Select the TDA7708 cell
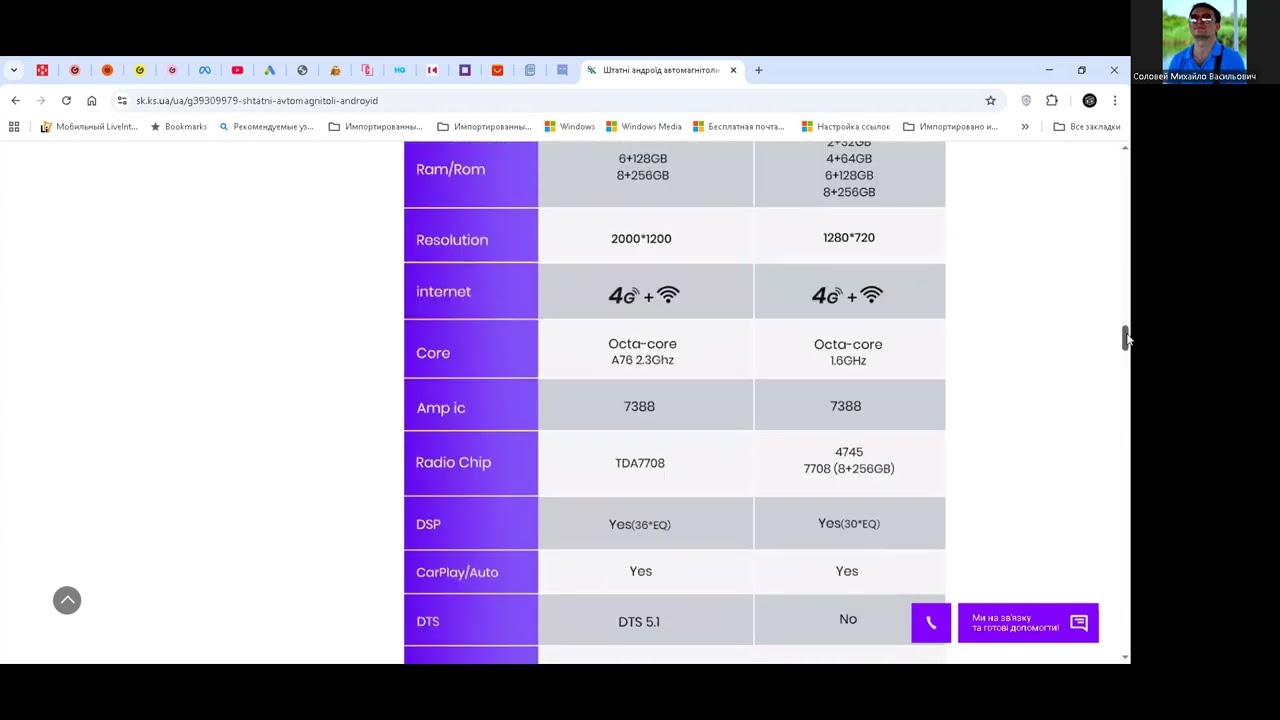 tap(645, 463)
